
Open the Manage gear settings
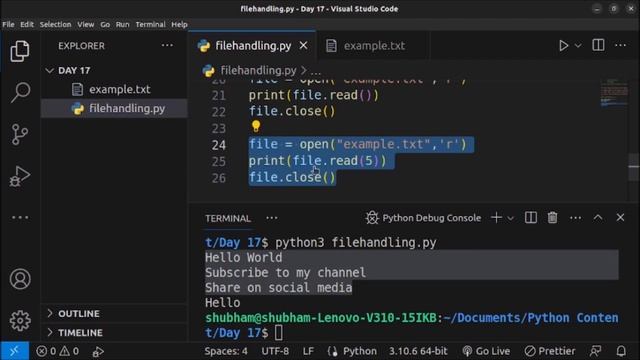click(x=20, y=321)
